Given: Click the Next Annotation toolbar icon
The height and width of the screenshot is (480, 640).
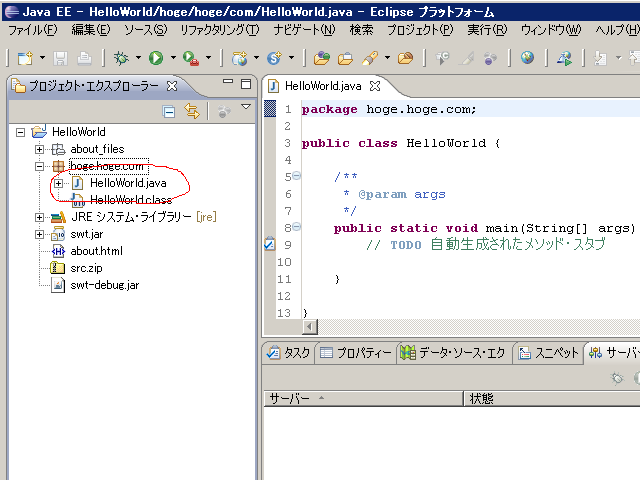Looking at the screenshot, I should click(600, 58).
